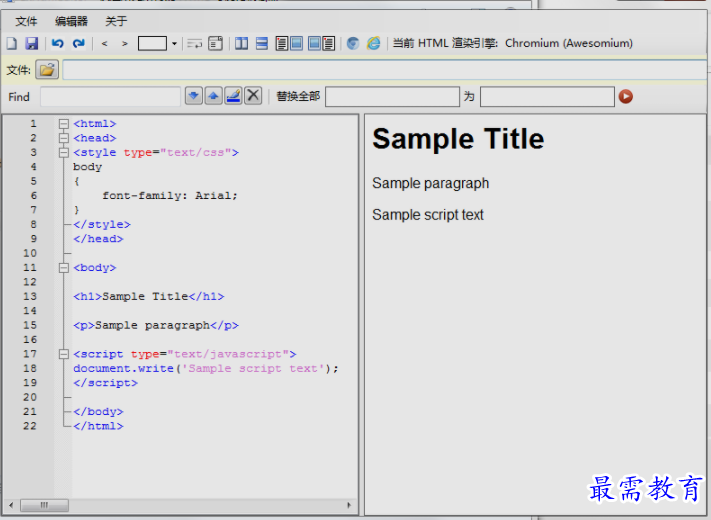Collapse the <body> fold on line 11

[64, 268]
